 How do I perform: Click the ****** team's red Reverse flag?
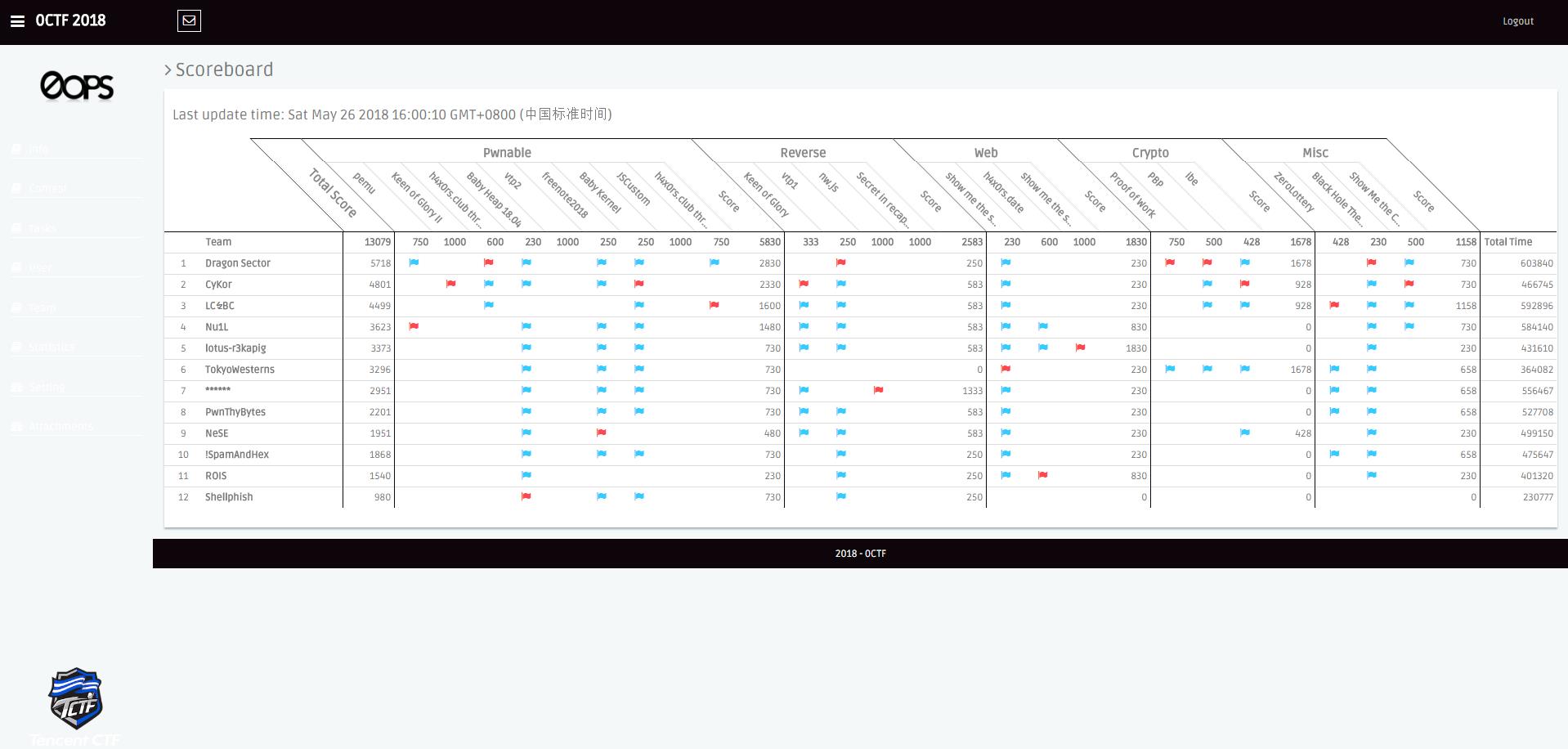pyautogui.click(x=878, y=391)
